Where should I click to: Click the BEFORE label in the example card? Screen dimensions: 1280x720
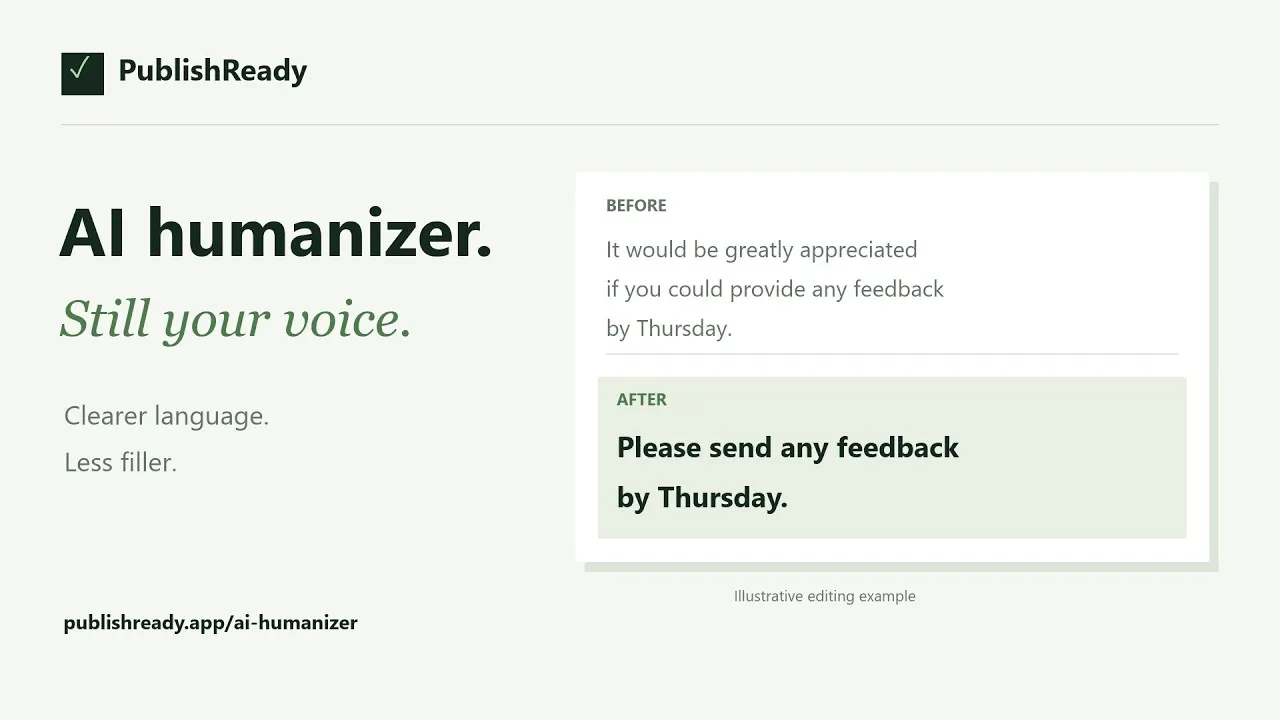point(636,206)
